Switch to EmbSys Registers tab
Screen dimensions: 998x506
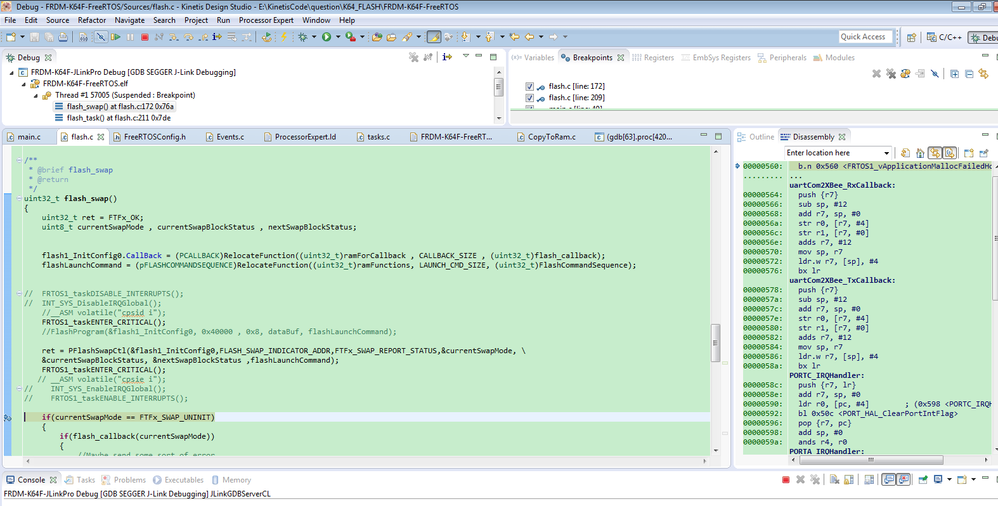715,57
